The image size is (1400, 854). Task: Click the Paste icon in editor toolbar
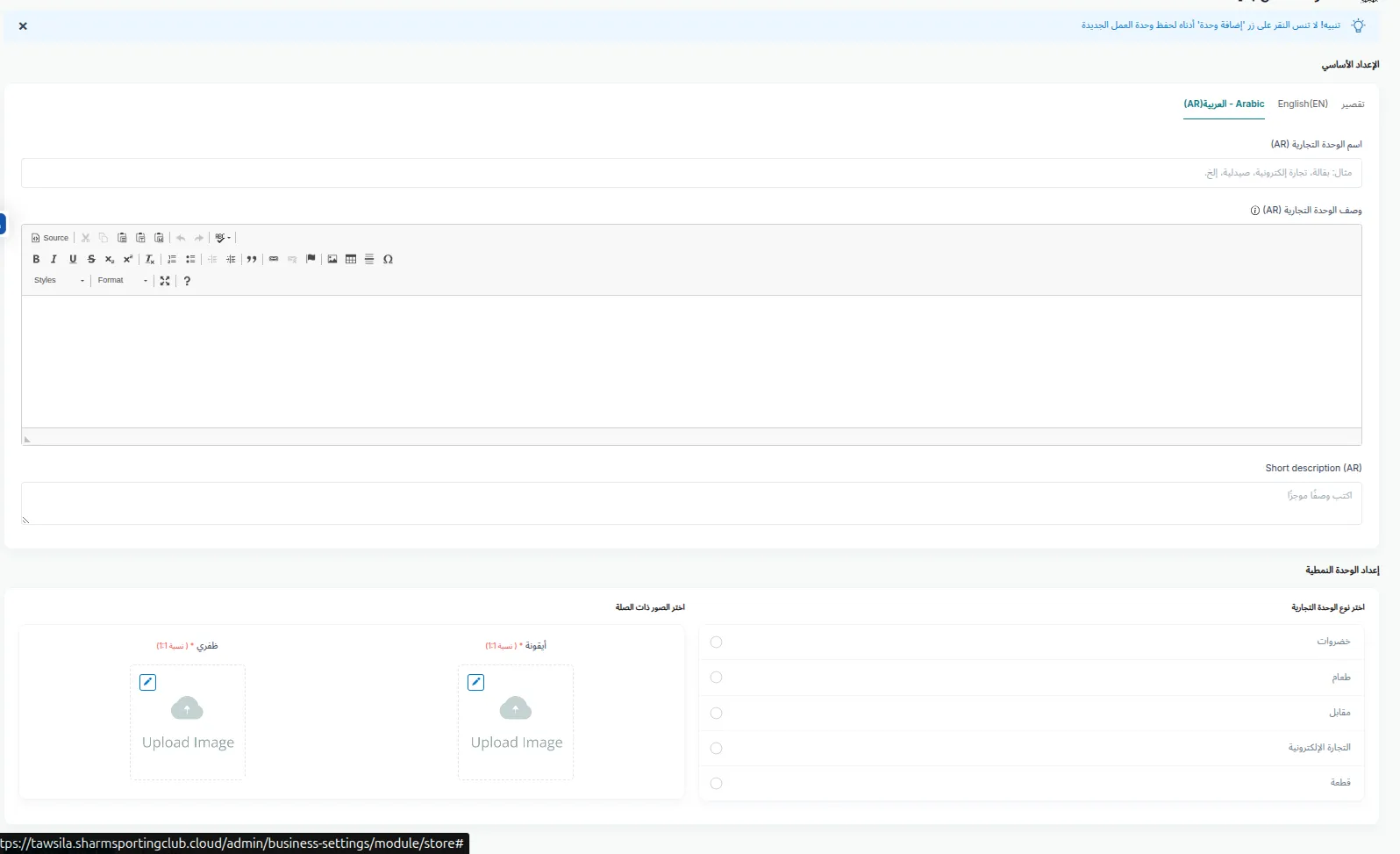click(x=122, y=238)
